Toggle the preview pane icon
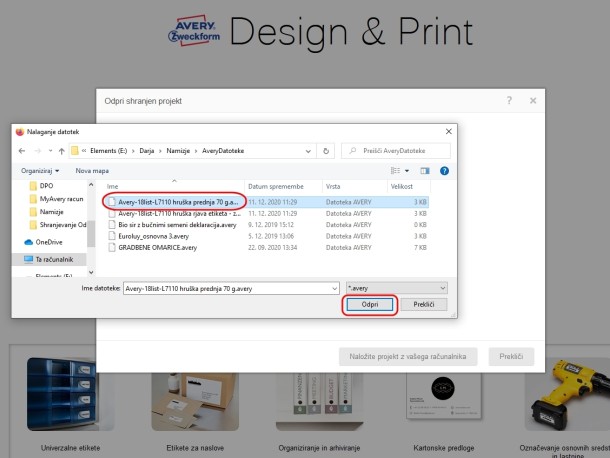The image size is (610, 458). coord(425,171)
